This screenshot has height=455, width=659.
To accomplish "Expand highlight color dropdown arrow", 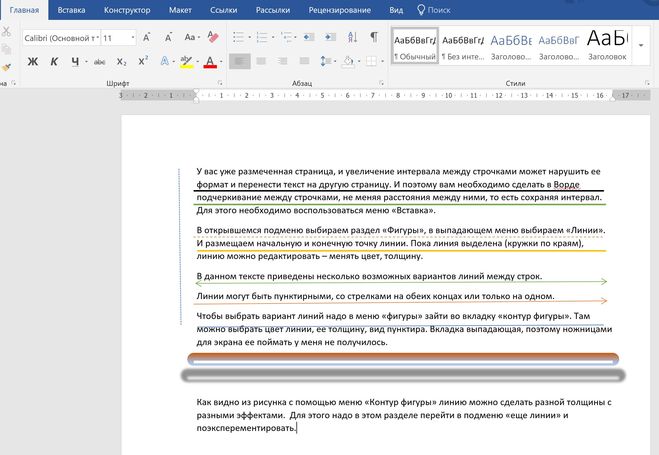I will tap(198, 62).
